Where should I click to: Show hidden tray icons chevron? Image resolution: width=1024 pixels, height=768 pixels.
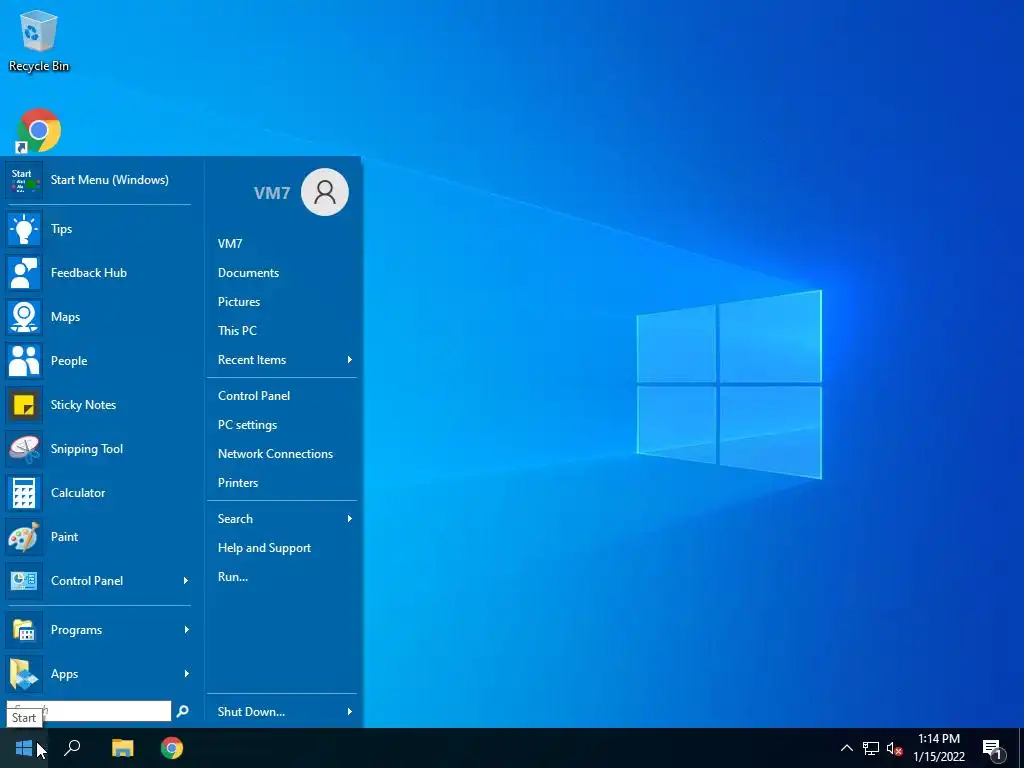pyautogui.click(x=846, y=748)
